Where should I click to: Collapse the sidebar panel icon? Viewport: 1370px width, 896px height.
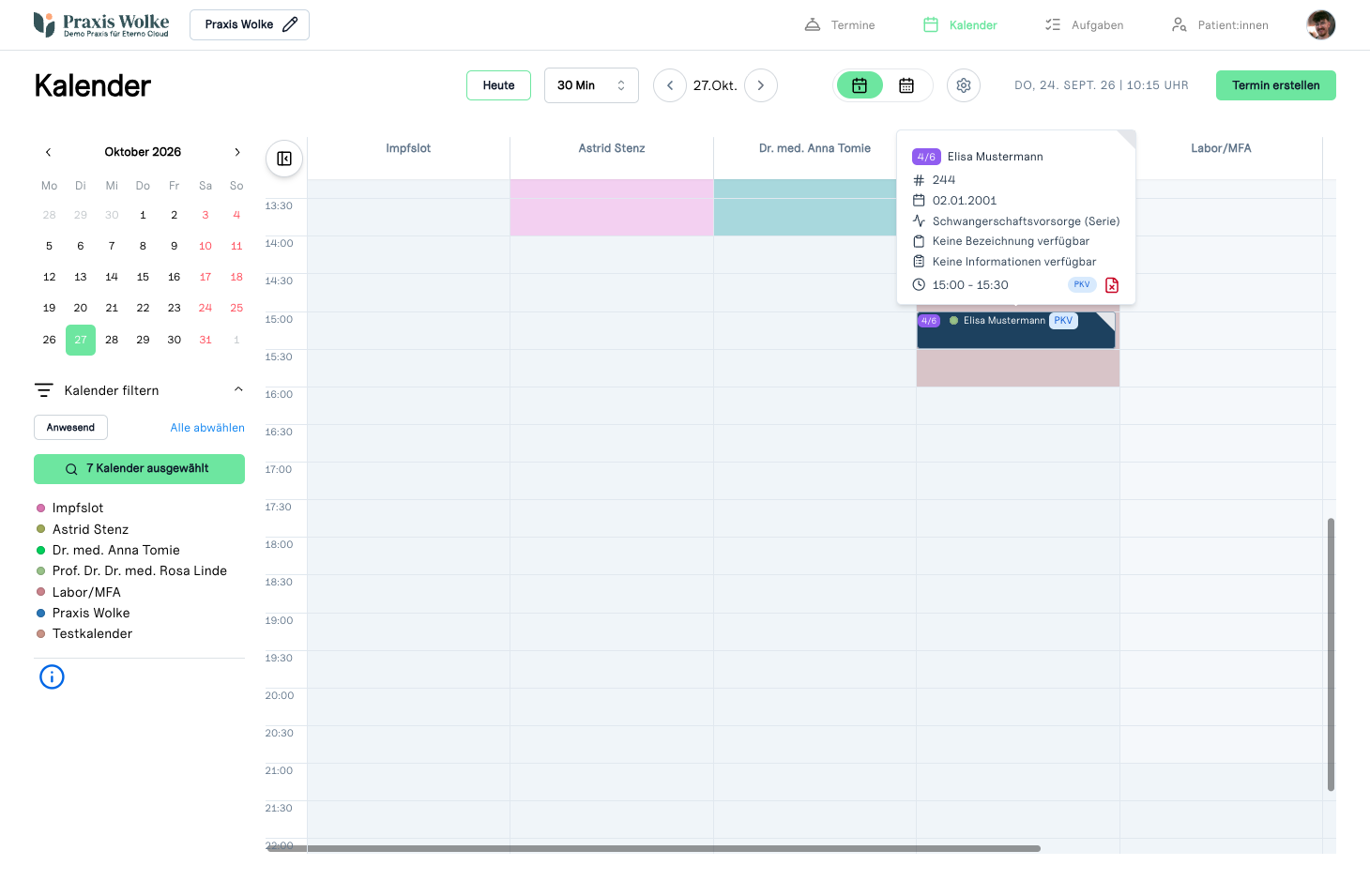click(x=284, y=159)
